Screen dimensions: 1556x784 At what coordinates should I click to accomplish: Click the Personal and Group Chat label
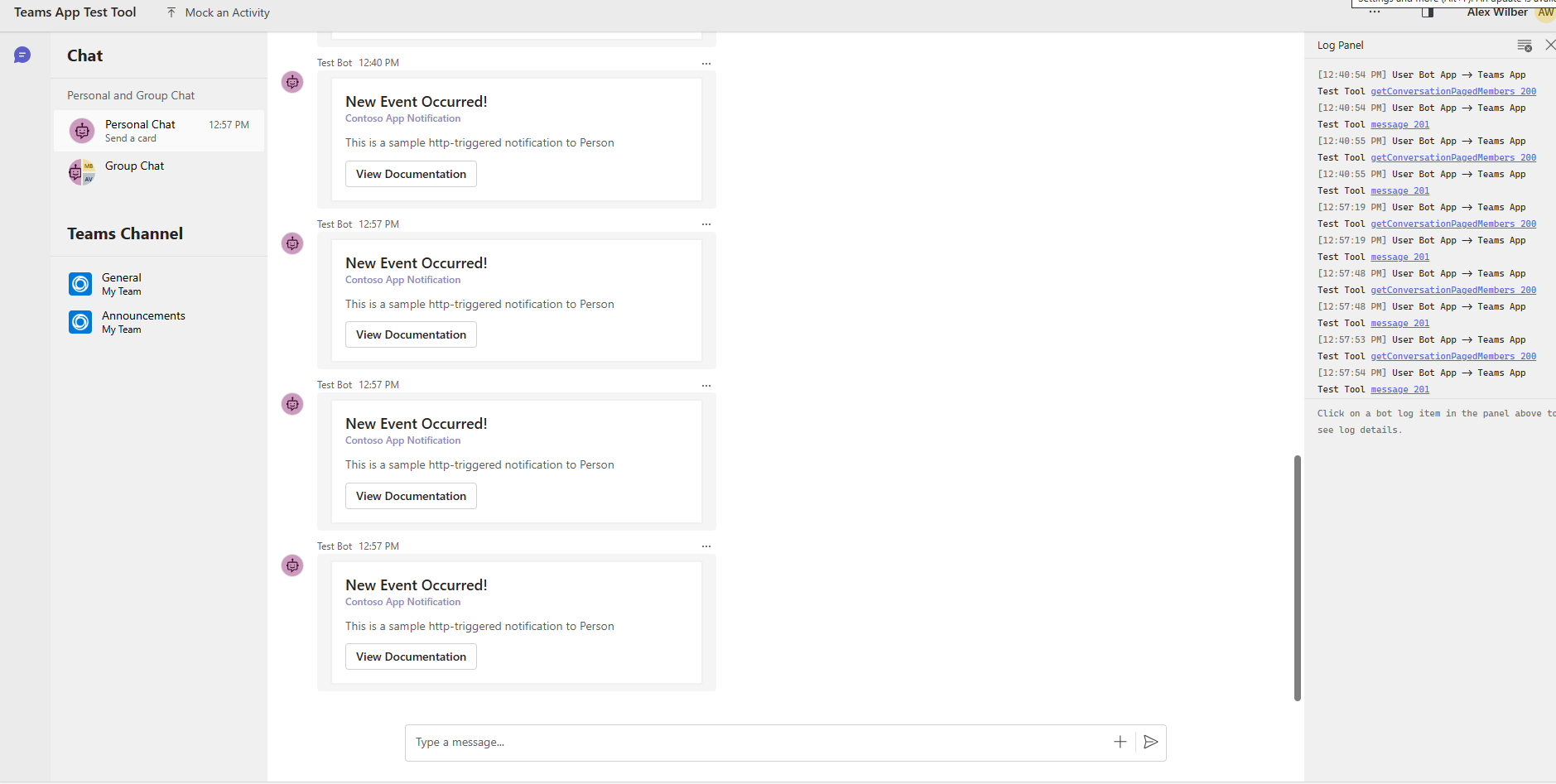click(131, 95)
